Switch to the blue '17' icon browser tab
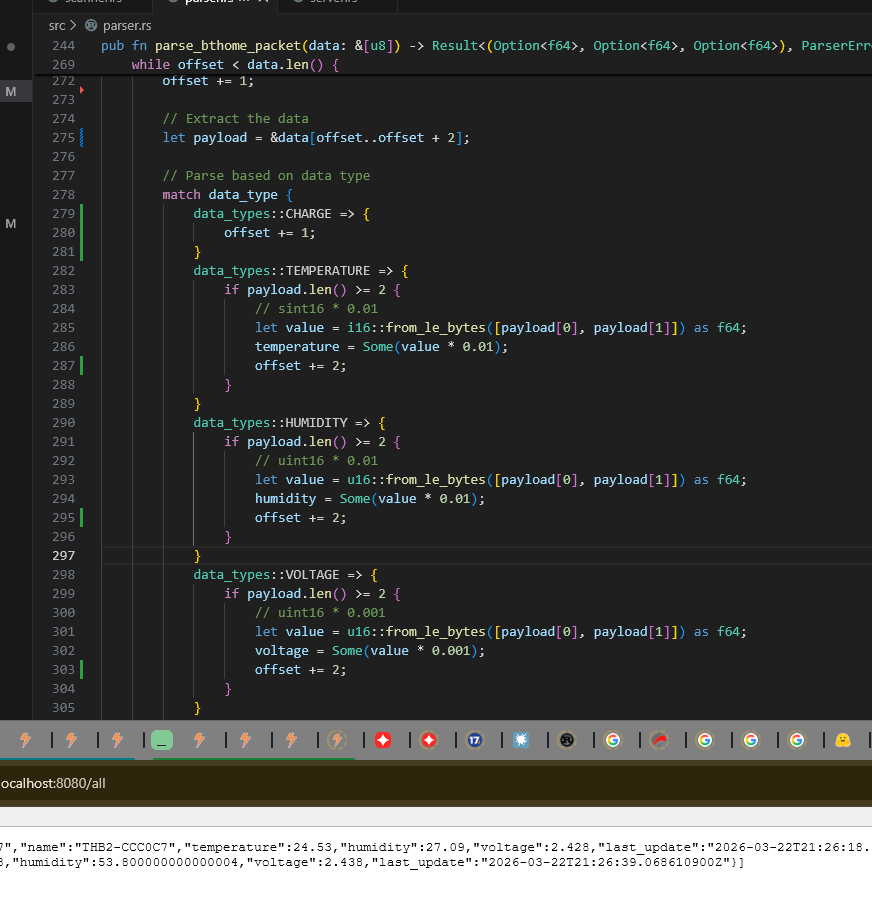The image size is (872, 909). tap(475, 740)
